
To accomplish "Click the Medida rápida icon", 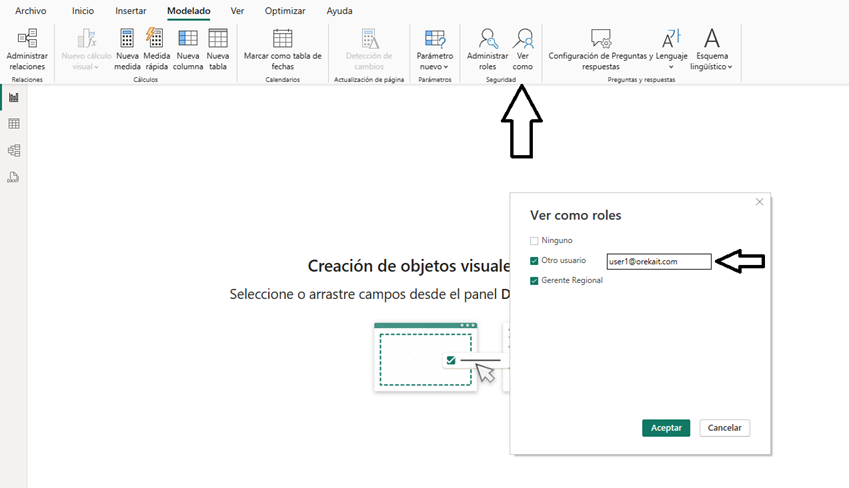I will click(x=156, y=39).
